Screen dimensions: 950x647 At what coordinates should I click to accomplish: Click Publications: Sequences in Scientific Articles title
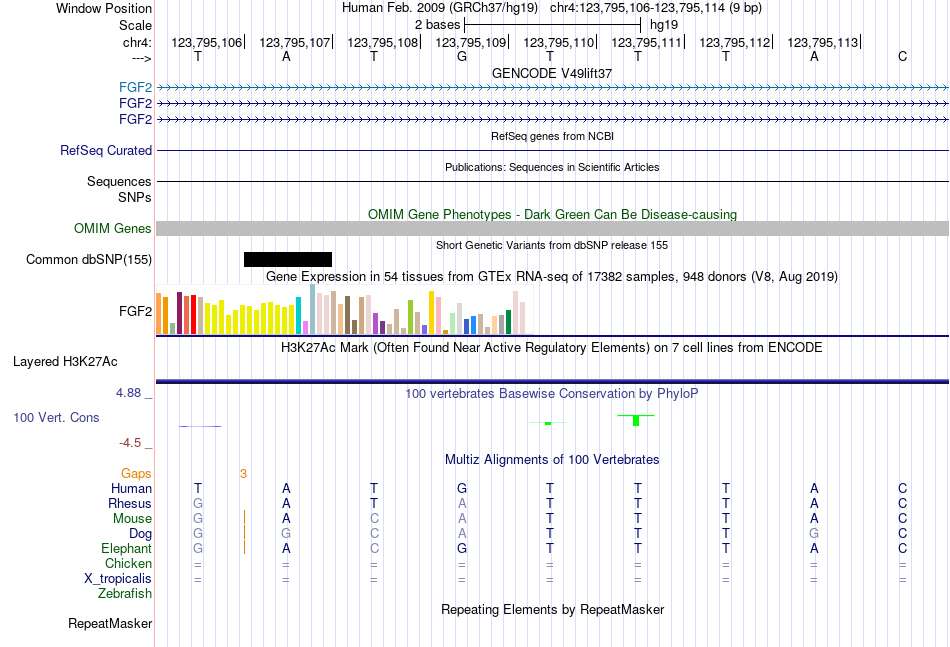pyautogui.click(x=552, y=167)
